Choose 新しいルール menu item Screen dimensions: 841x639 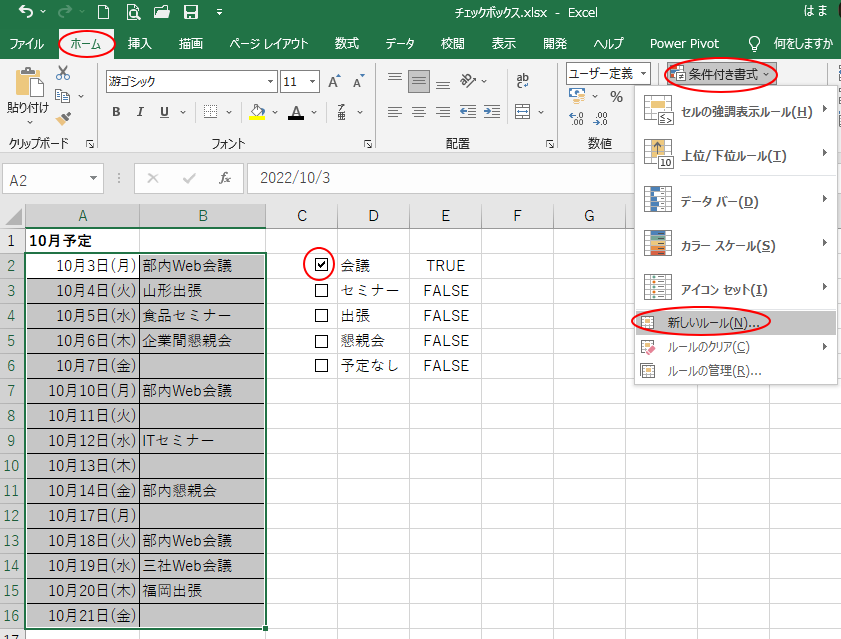point(735,322)
